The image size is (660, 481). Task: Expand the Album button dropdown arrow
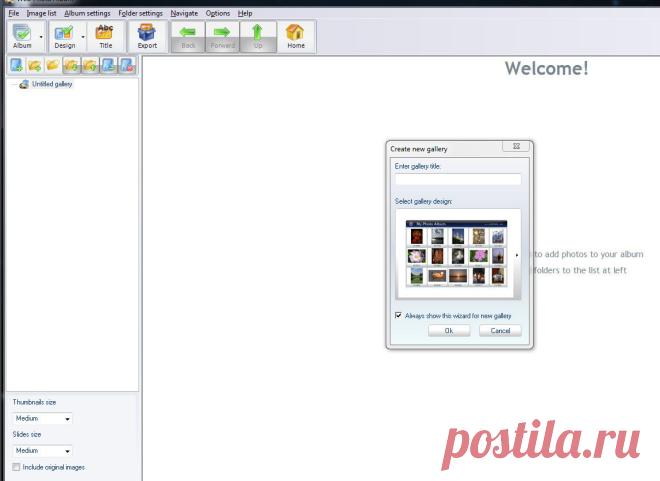(x=41, y=37)
